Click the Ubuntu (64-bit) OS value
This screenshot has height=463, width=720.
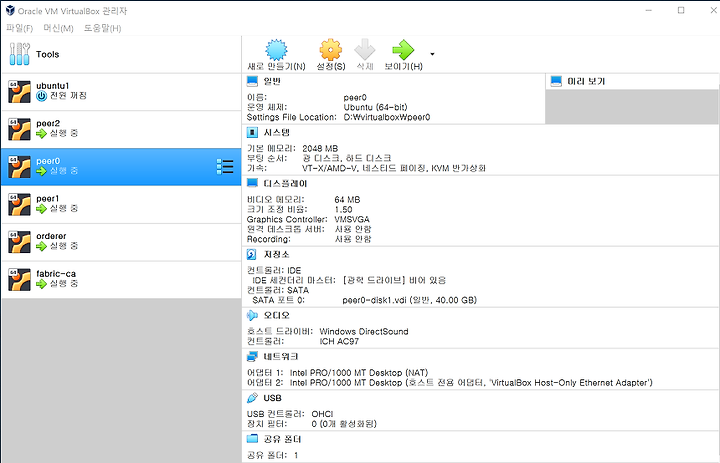click(375, 107)
